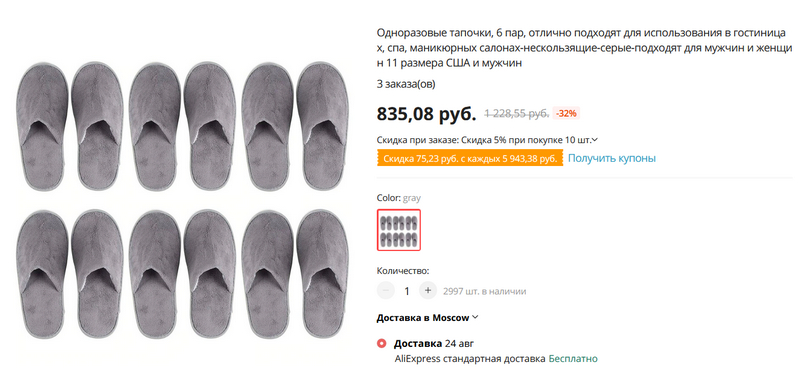
Task: Click the crossed-out 1 228,55 руб. price
Action: 516,113
